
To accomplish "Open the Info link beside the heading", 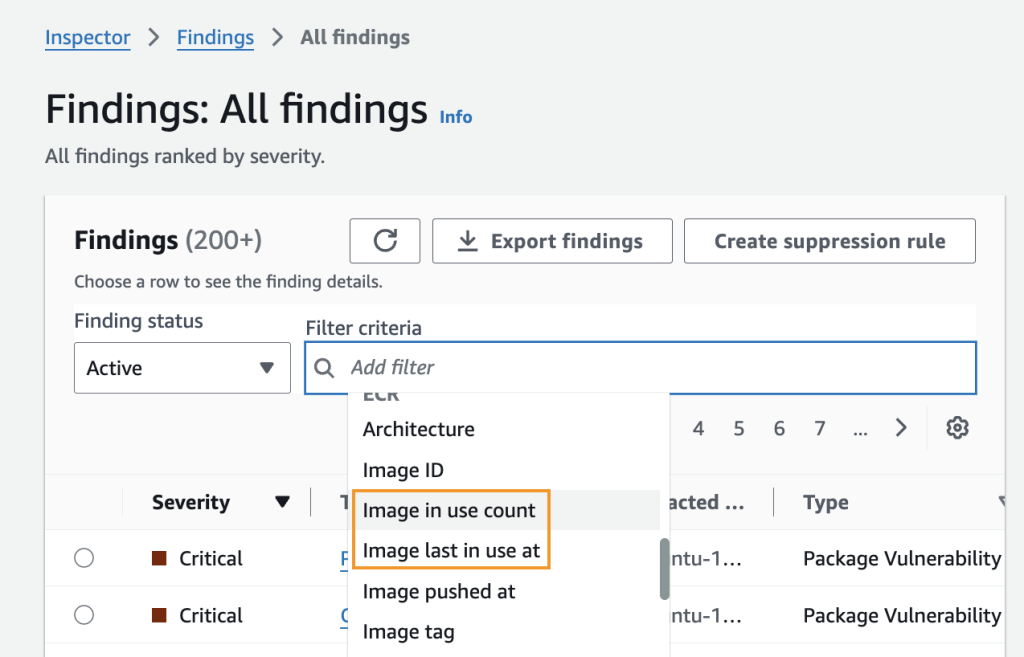I will coord(456,117).
